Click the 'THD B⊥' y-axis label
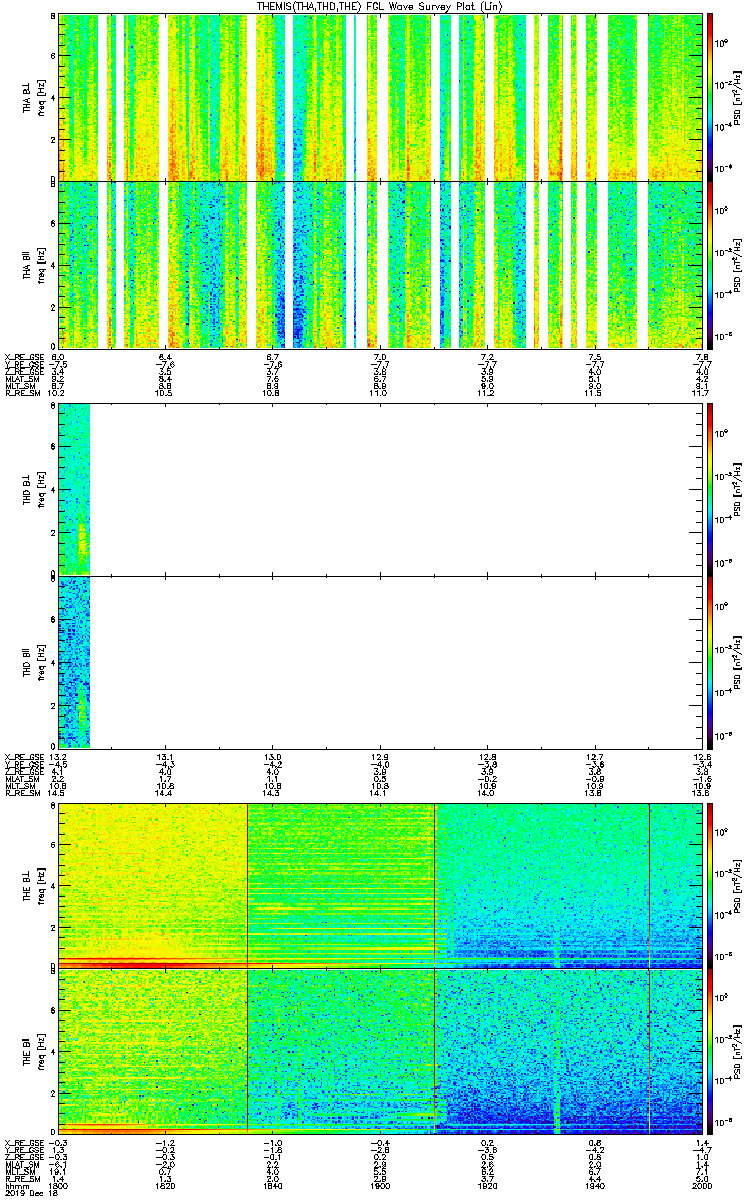The image size is (750, 1200). (x=28, y=489)
